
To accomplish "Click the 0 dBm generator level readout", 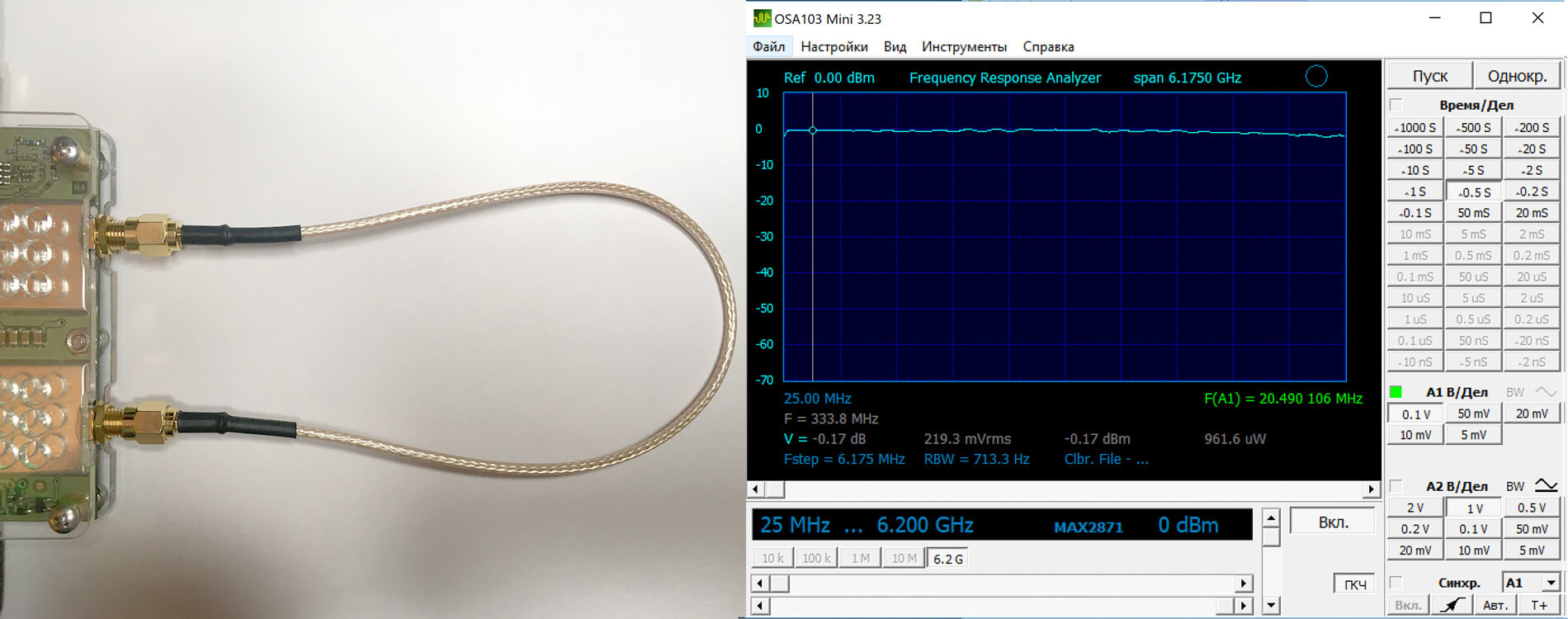I will (x=1188, y=525).
